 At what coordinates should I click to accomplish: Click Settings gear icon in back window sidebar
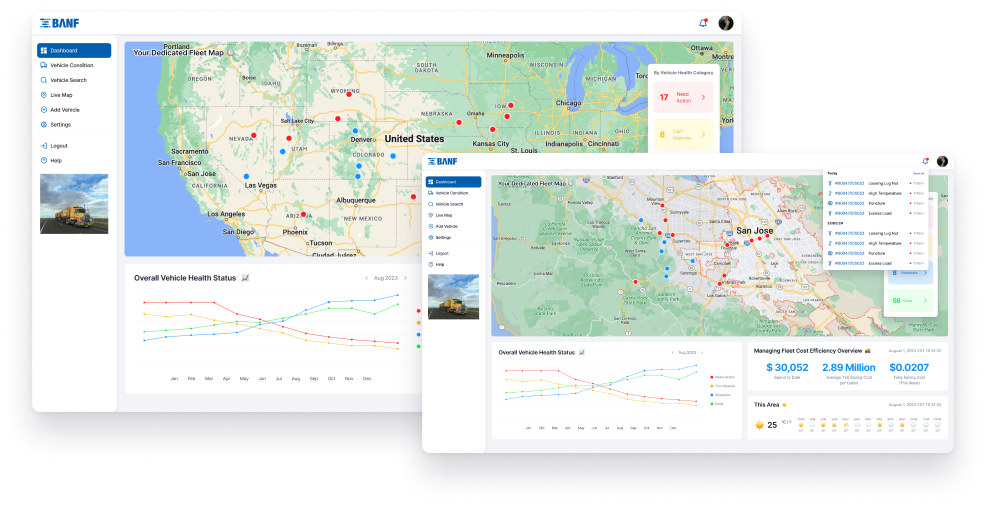tap(43, 125)
